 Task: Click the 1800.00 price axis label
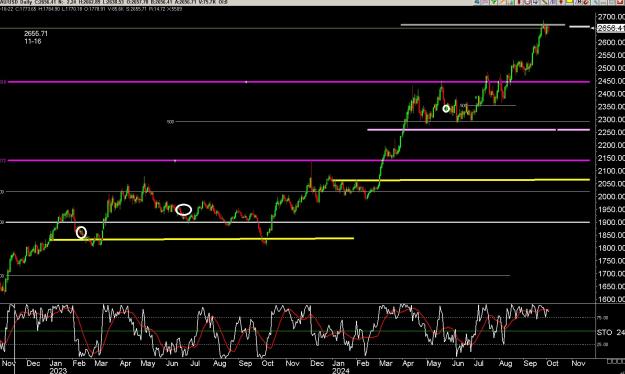coord(611,248)
